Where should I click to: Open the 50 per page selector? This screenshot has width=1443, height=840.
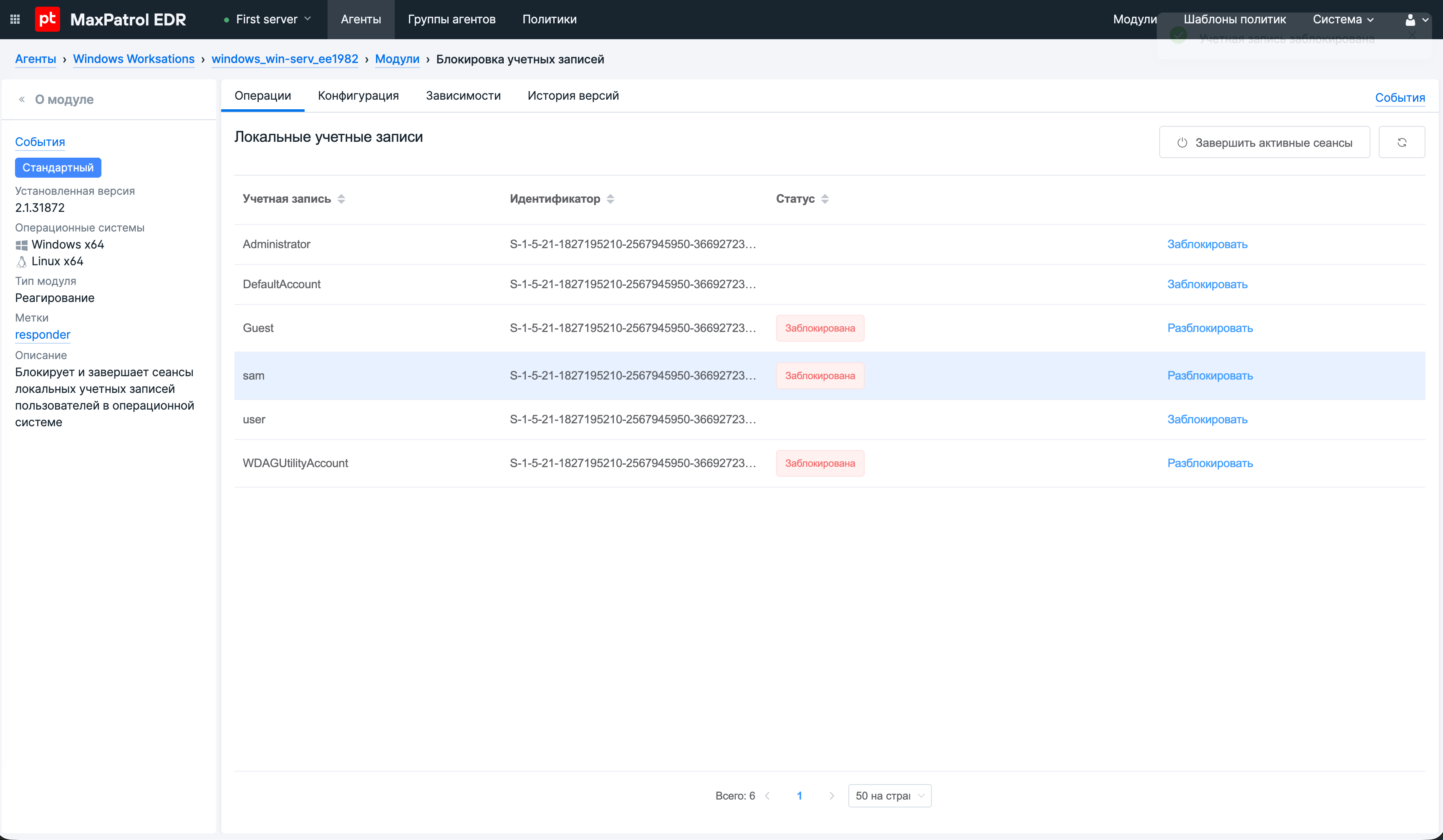pos(889,796)
